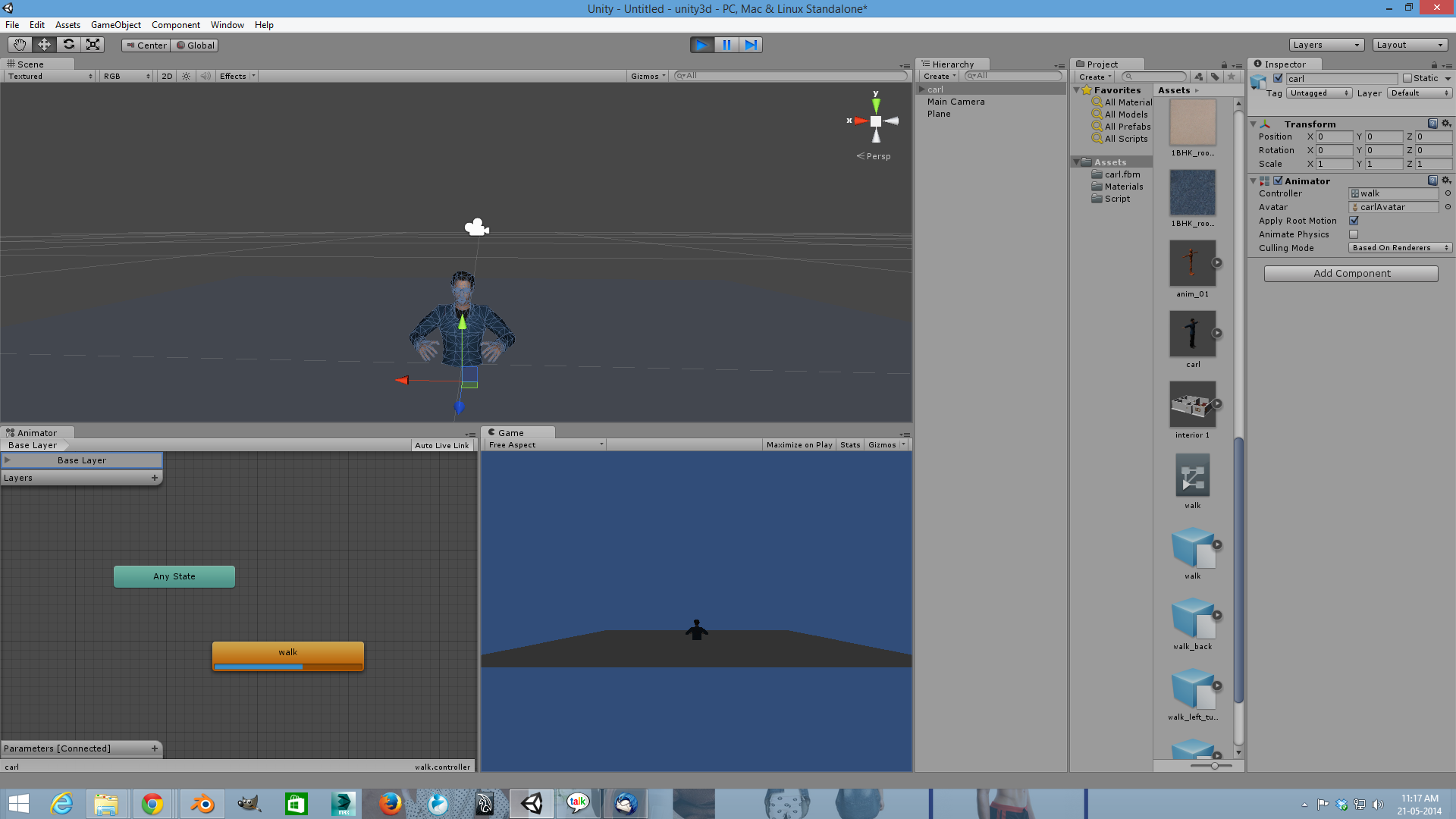The width and height of the screenshot is (1456, 819).
Task: Open the Effects dropdown
Action: [x=237, y=76]
